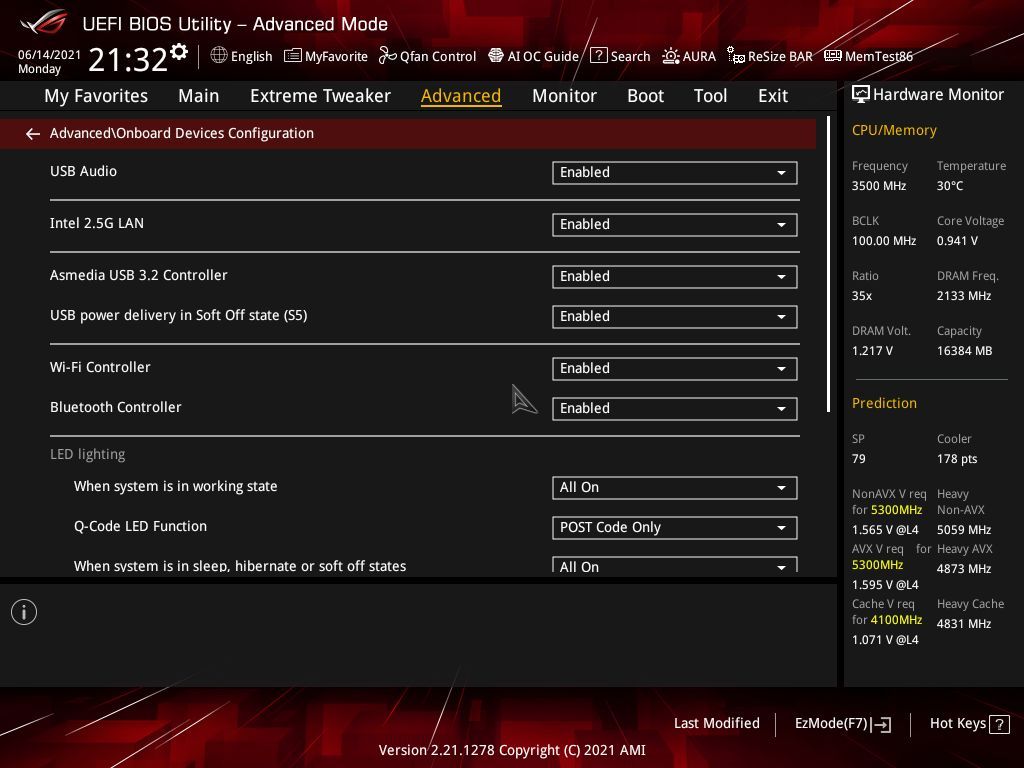The image size is (1024, 768).
Task: Switch to the Boot tab
Action: (x=645, y=96)
